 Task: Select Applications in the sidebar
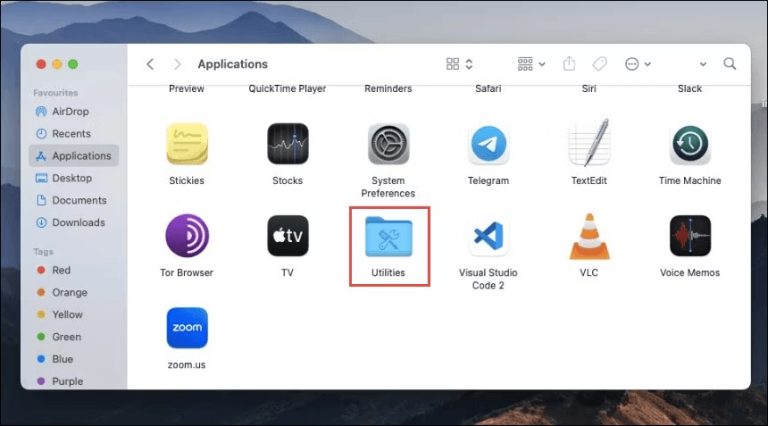tap(73, 156)
